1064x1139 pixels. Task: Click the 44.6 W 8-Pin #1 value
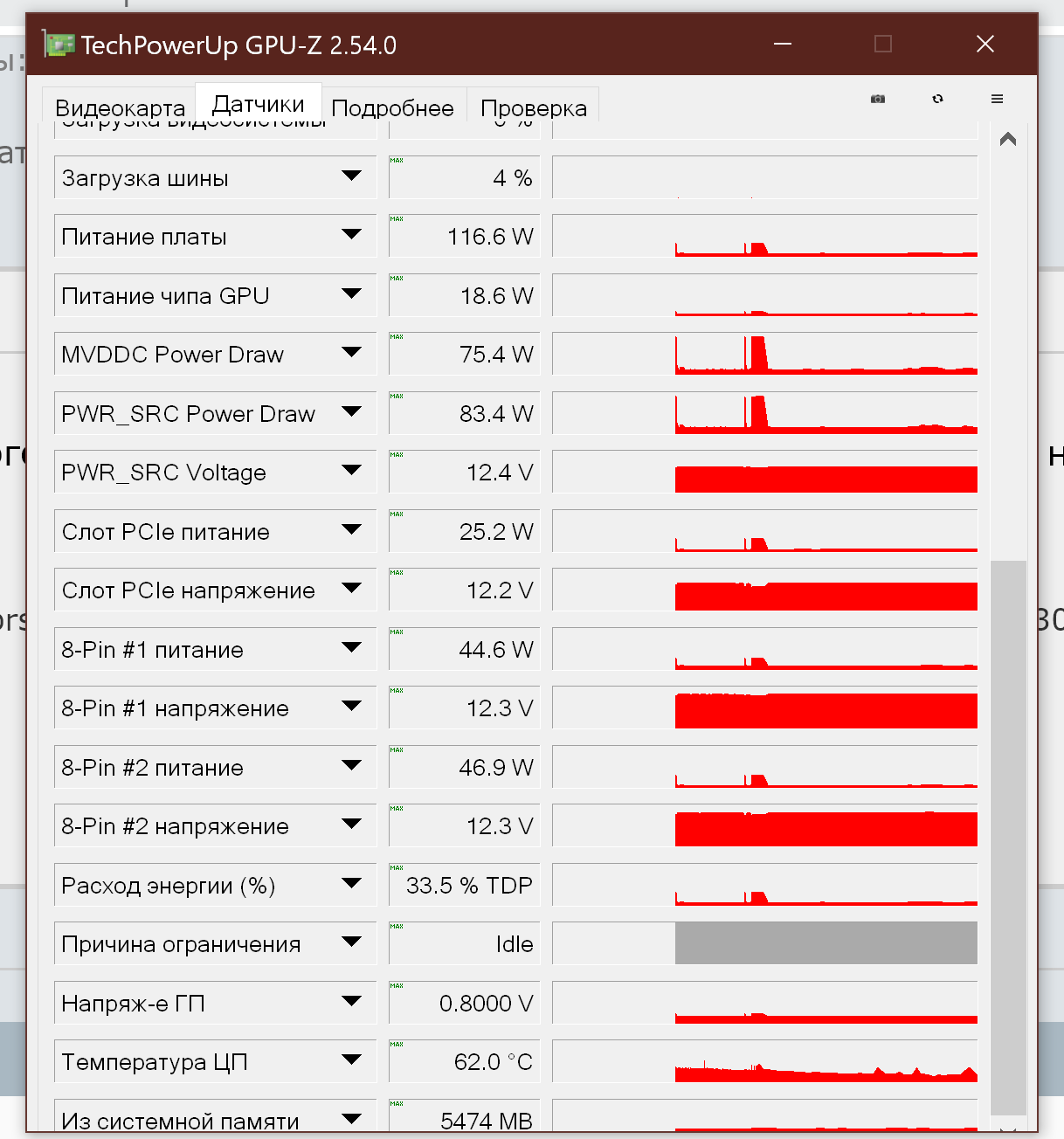click(465, 649)
